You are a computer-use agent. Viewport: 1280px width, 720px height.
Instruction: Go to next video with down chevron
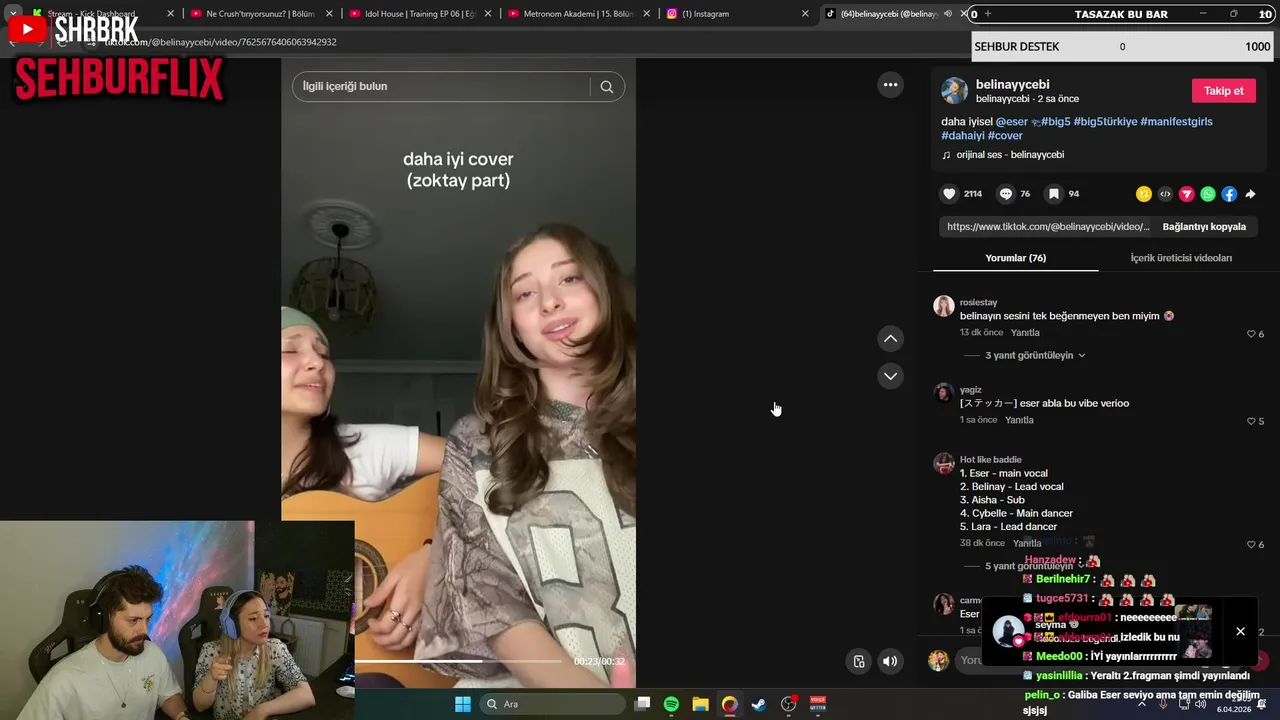[890, 376]
